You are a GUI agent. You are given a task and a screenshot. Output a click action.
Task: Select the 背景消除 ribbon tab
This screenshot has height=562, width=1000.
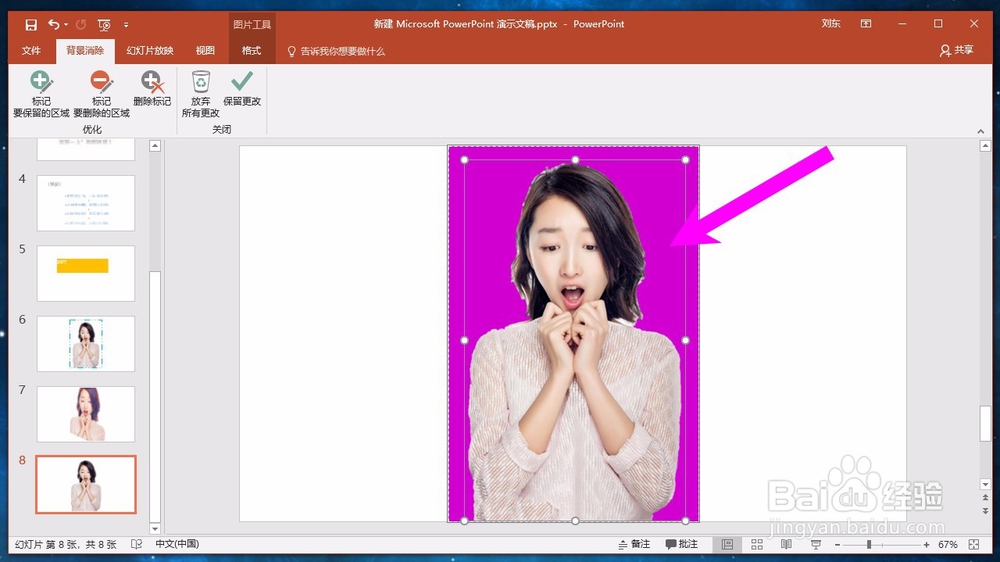pos(85,50)
